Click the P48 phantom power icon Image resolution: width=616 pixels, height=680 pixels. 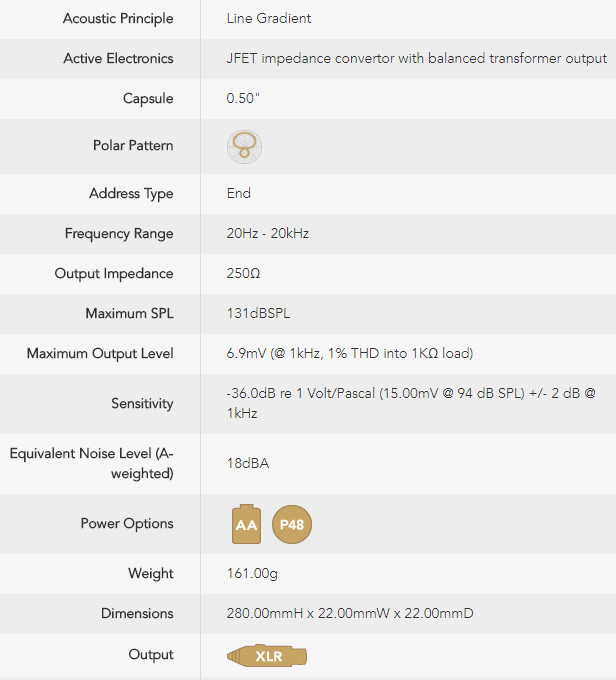point(292,524)
